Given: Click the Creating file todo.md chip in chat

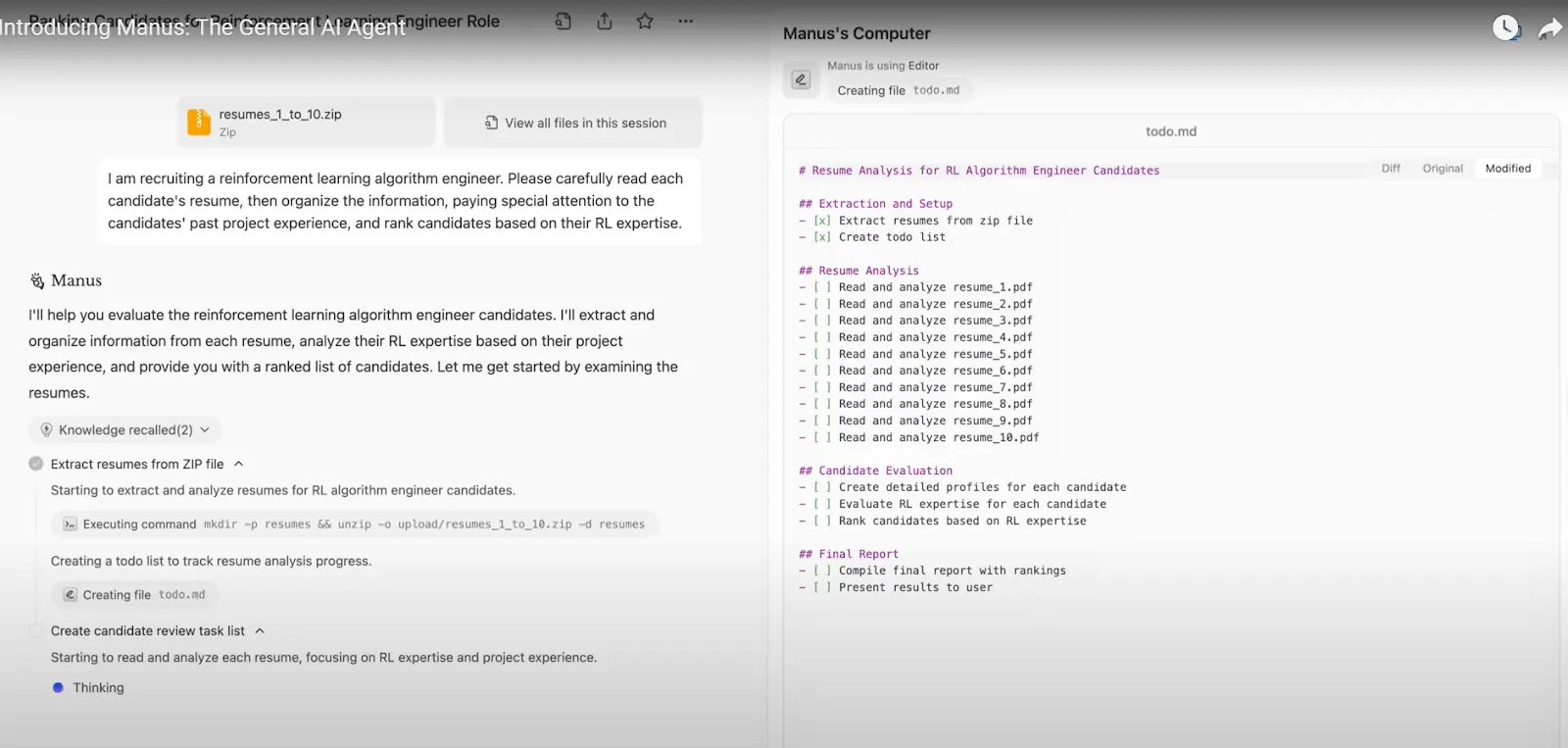Looking at the screenshot, I should click(x=134, y=595).
